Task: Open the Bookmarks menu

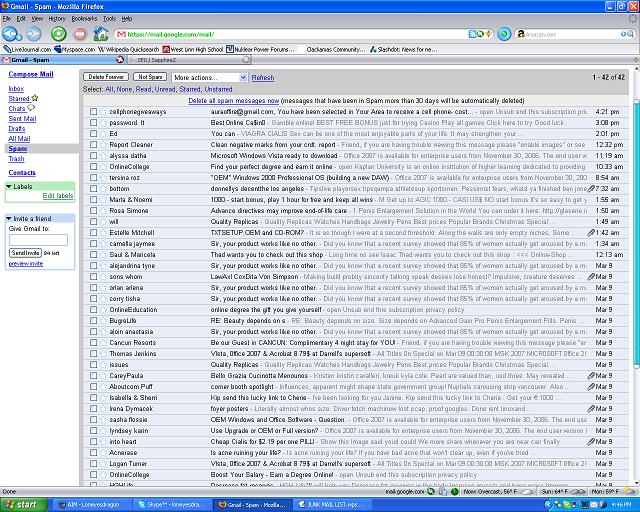Action: click(84, 19)
